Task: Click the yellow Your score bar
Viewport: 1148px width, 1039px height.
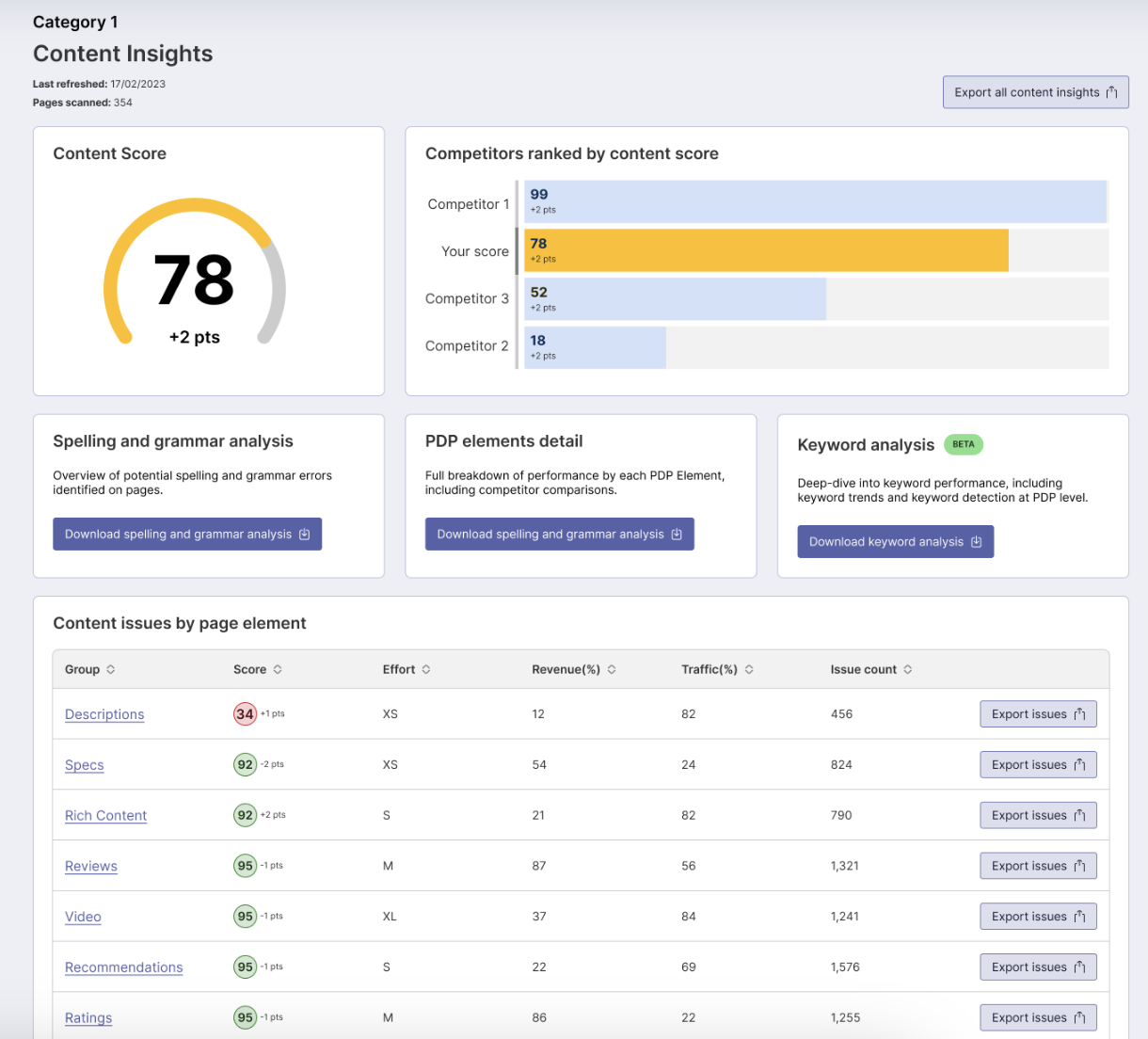Action: [x=766, y=250]
